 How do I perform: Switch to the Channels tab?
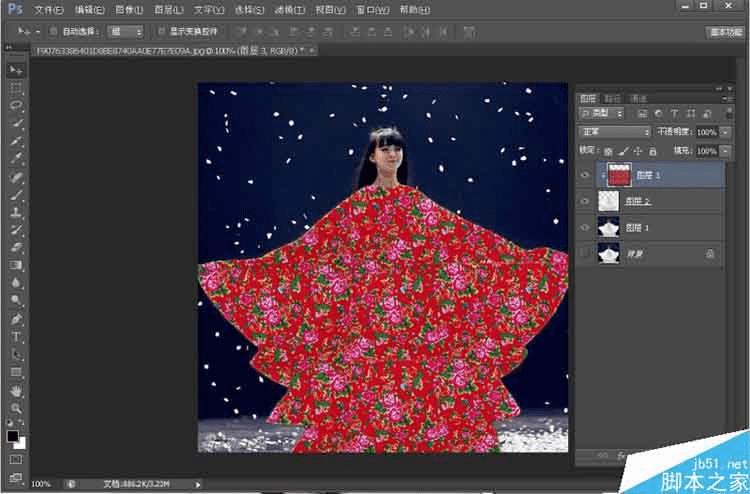[612, 98]
